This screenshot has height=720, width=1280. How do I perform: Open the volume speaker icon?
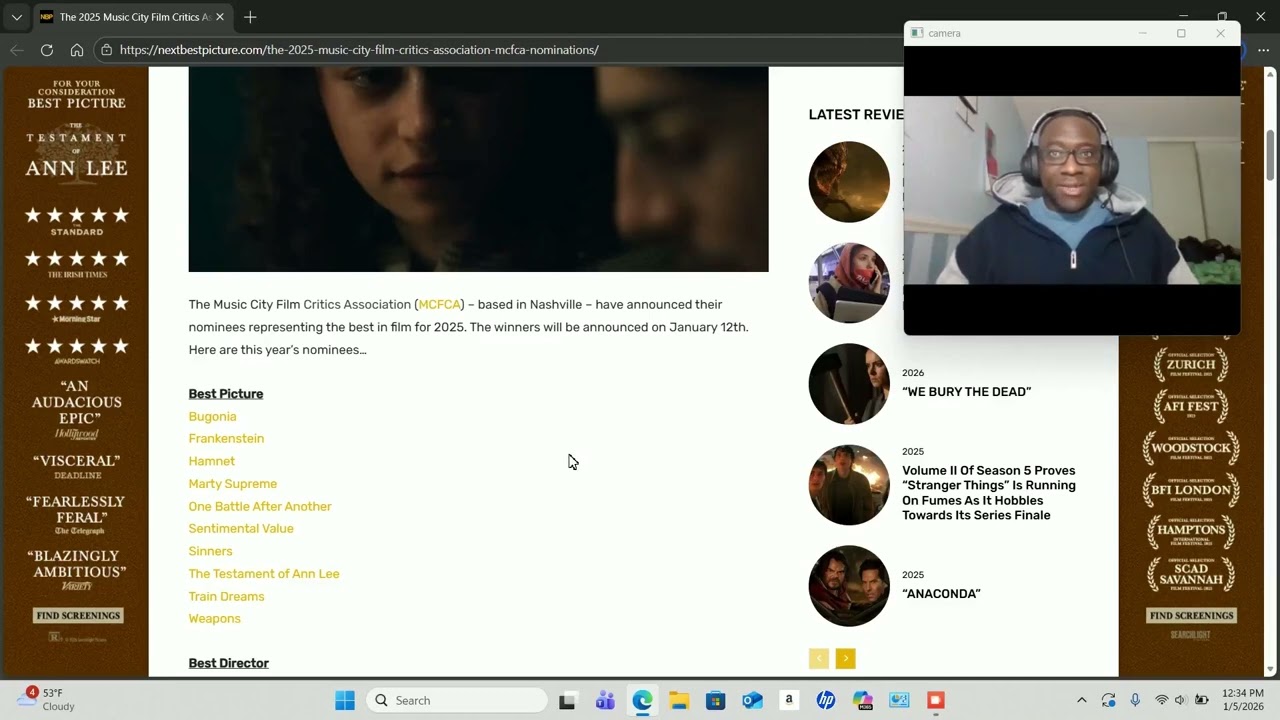click(x=1180, y=700)
